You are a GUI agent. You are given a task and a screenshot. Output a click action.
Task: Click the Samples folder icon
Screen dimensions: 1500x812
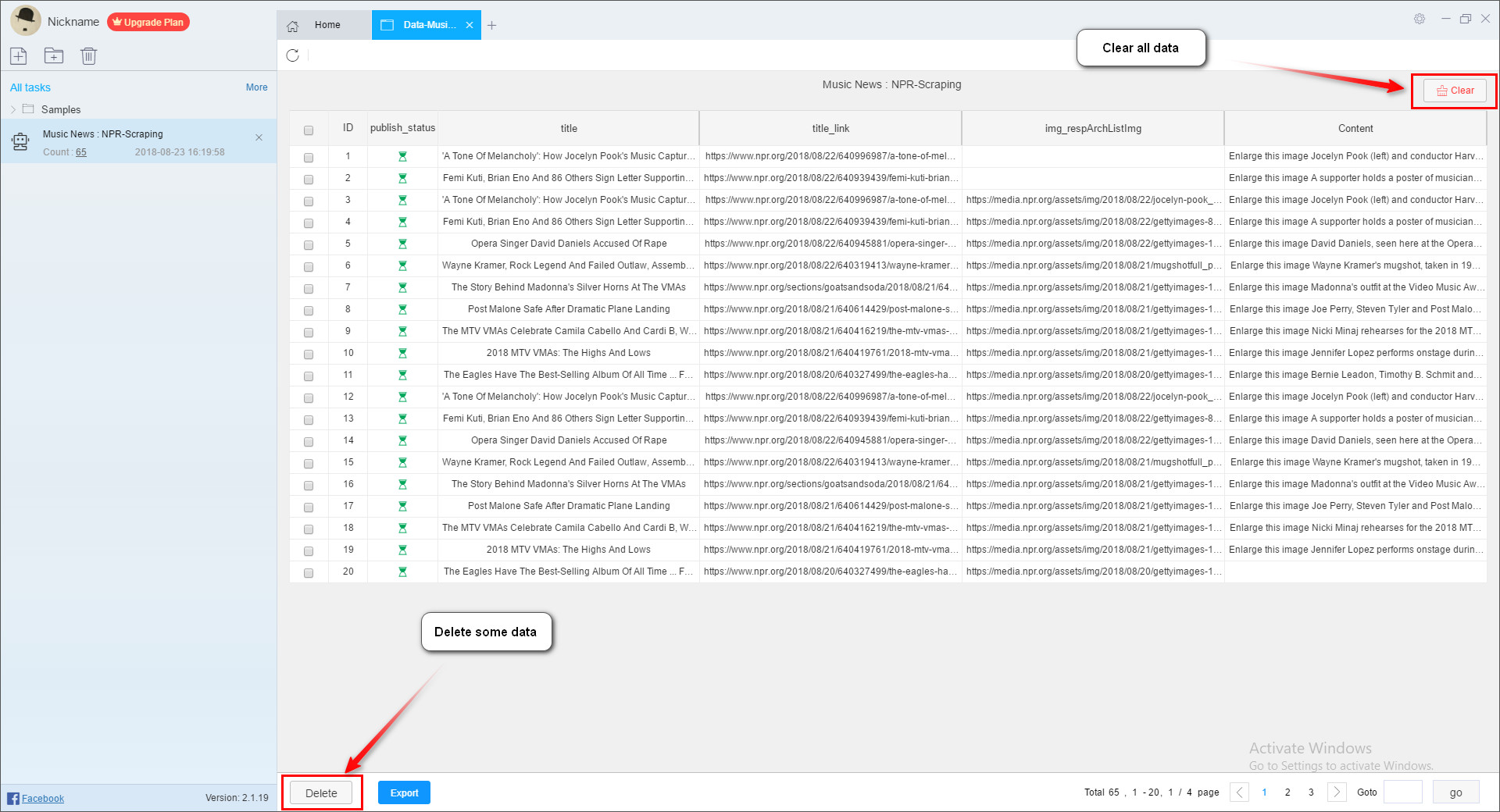tap(28, 109)
